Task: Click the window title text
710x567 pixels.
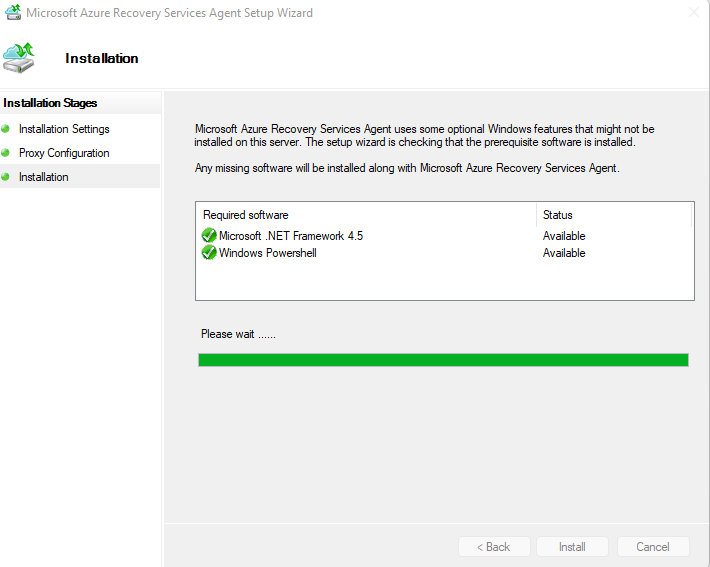Action: pos(169,13)
